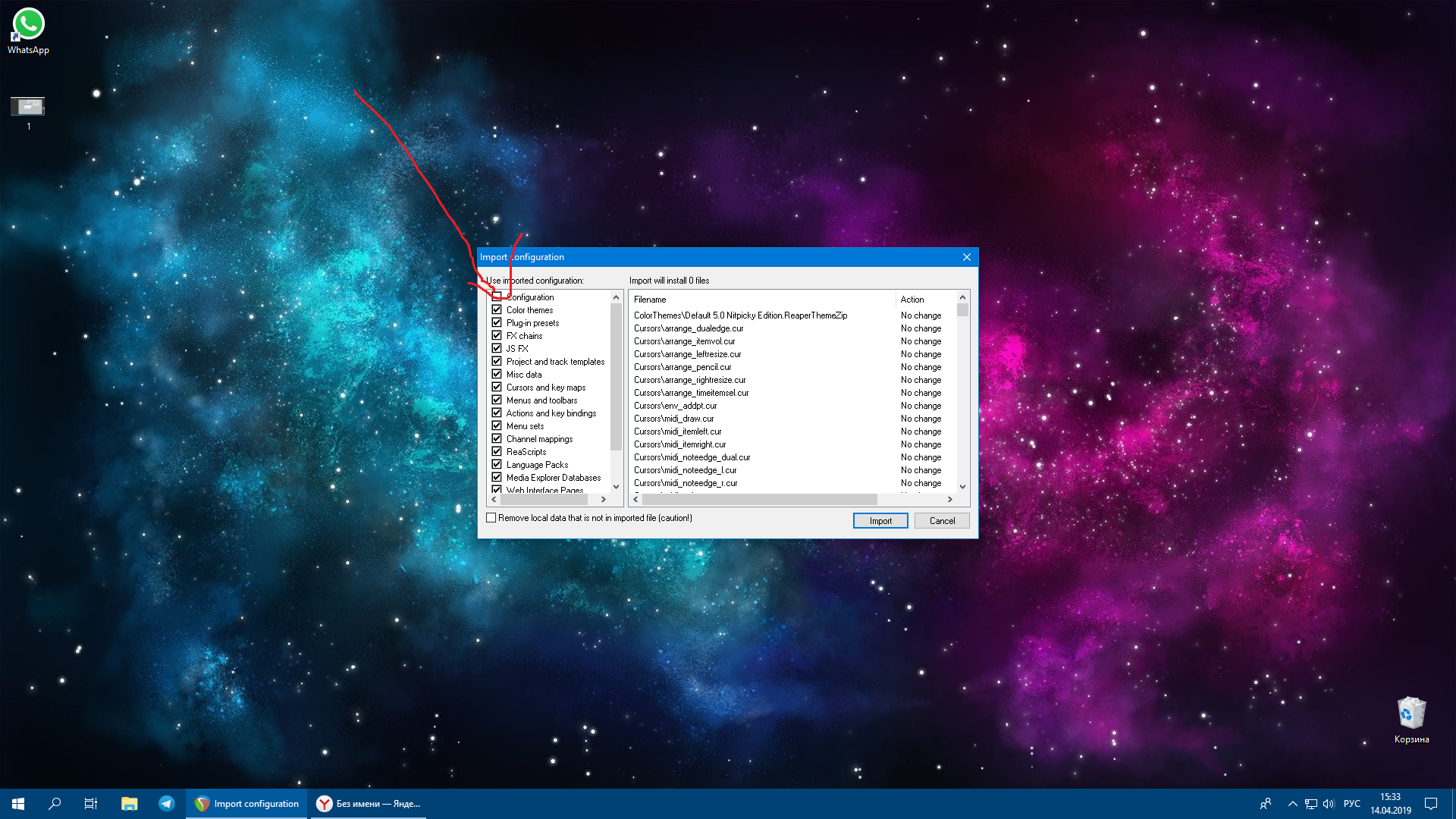
Task: Open Task View from the taskbar
Action: click(91, 804)
